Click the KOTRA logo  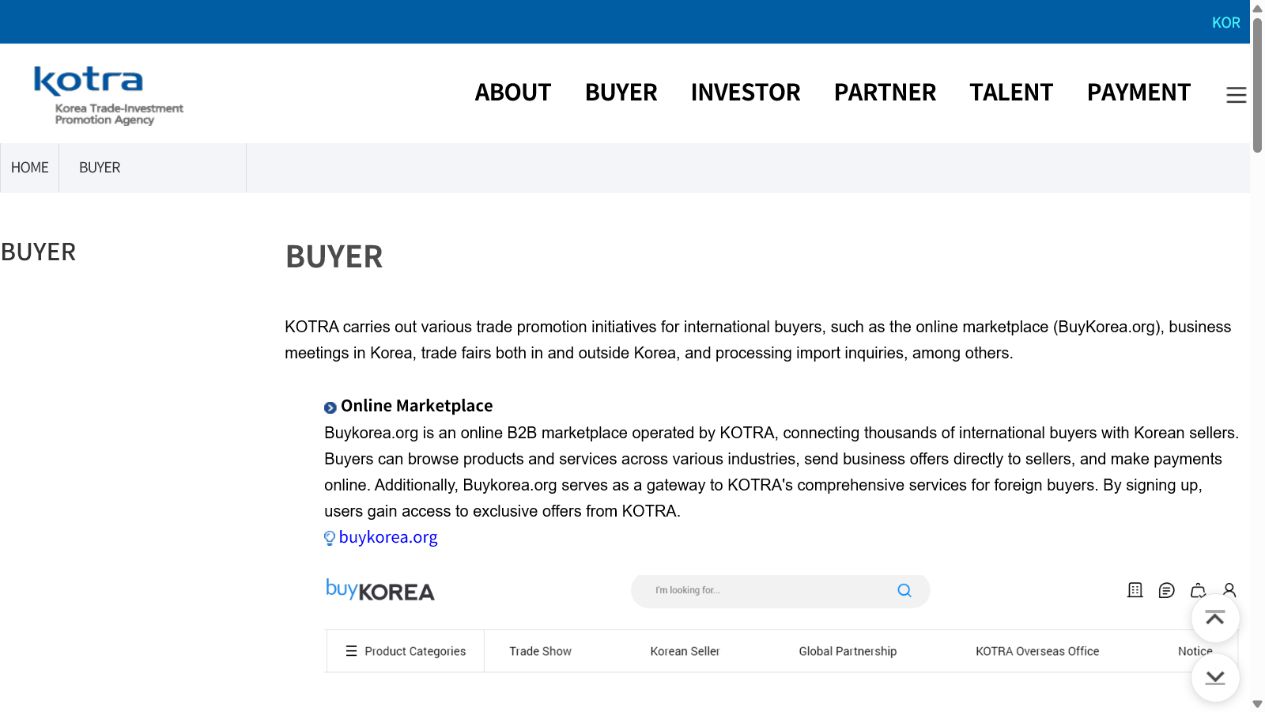point(108,95)
